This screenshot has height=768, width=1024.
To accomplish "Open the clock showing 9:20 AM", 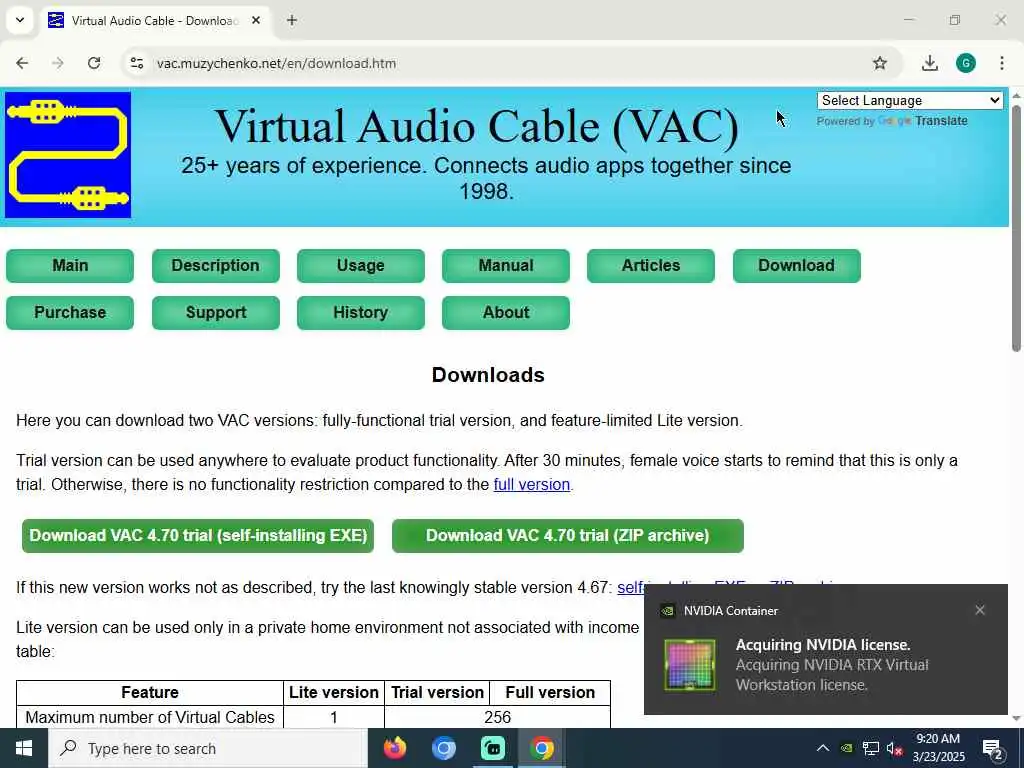I will (938, 748).
